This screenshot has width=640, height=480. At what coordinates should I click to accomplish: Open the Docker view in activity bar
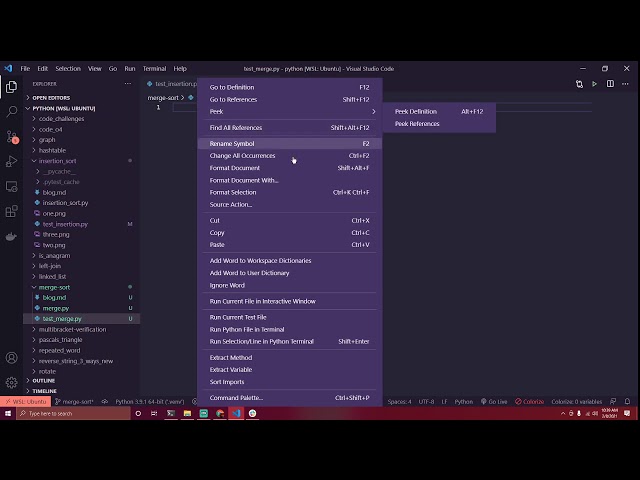[11, 236]
